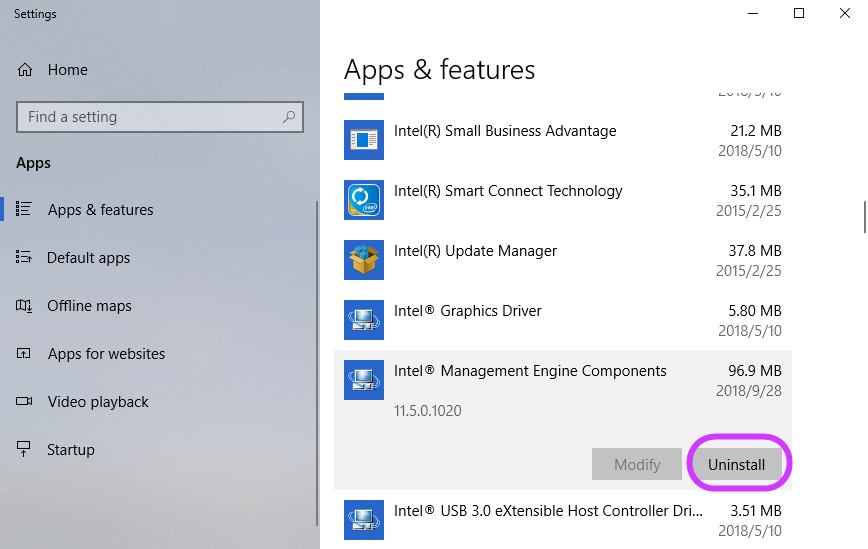
Task: Click the disabled Modify button
Action: tap(637, 464)
